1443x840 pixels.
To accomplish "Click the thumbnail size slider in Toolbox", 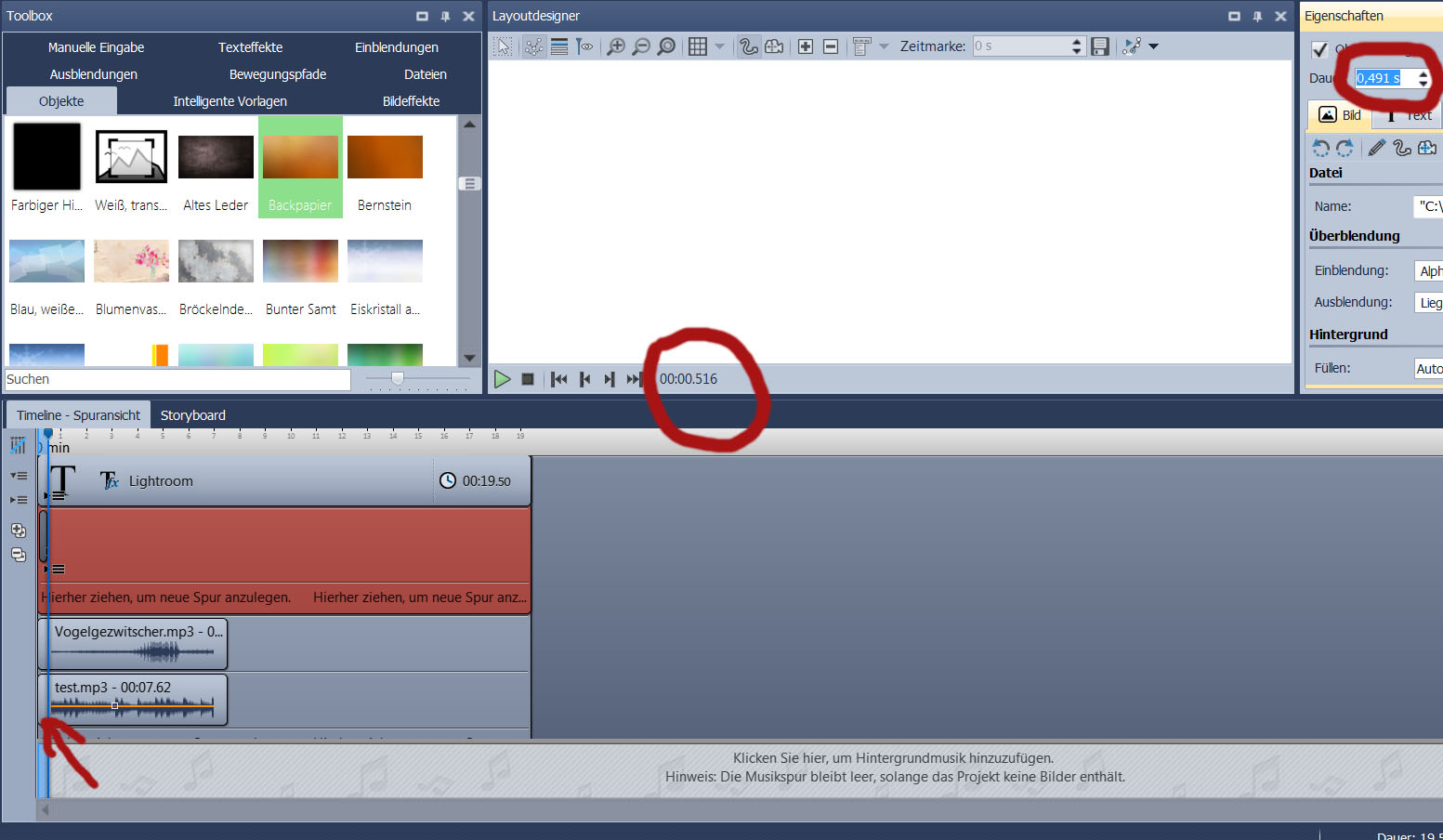I will [x=398, y=378].
